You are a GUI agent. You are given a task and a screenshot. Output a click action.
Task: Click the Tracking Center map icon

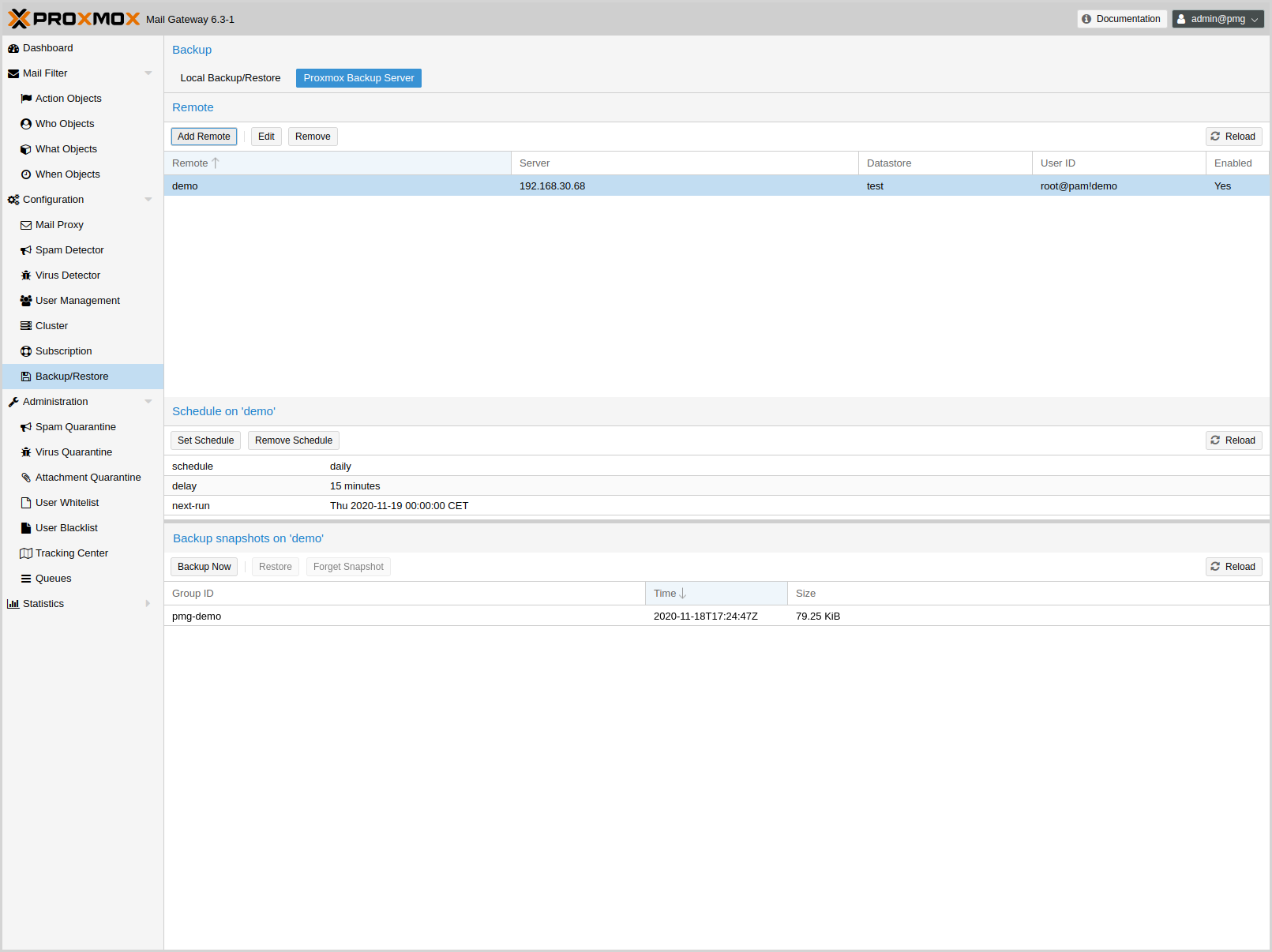(26, 553)
